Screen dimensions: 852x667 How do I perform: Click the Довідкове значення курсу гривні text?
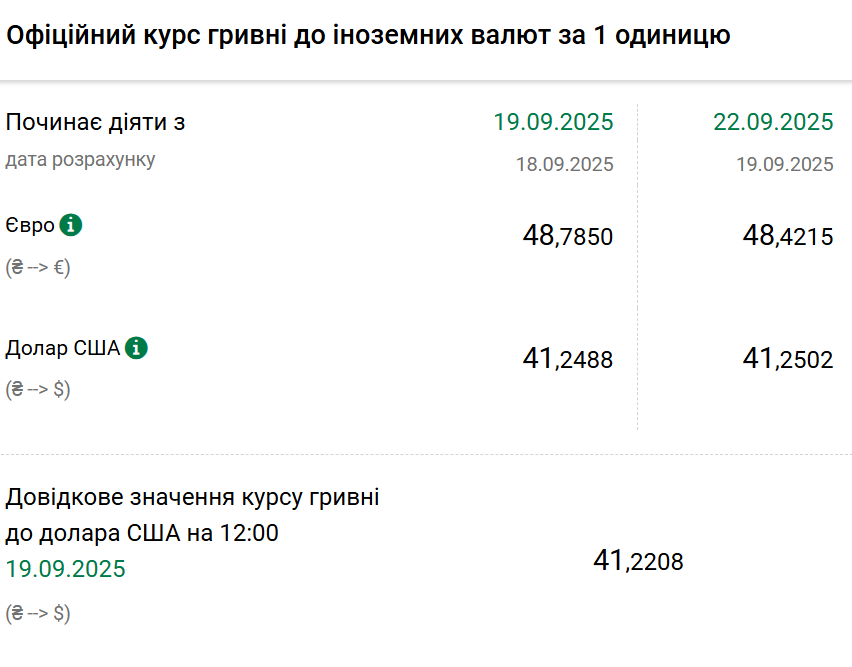tap(192, 498)
